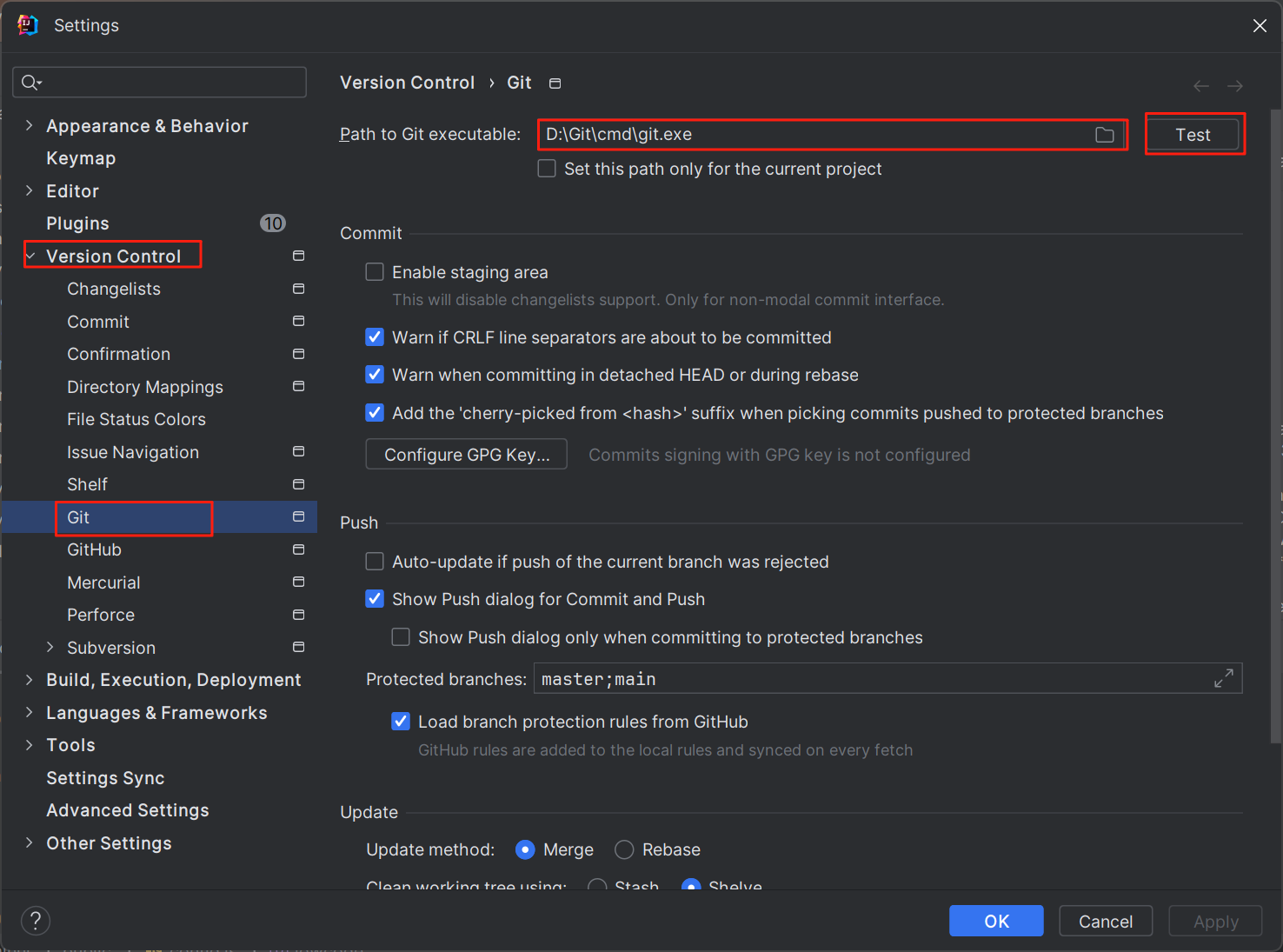
Task: Click the project icon beside Shelf
Action: 299,484
